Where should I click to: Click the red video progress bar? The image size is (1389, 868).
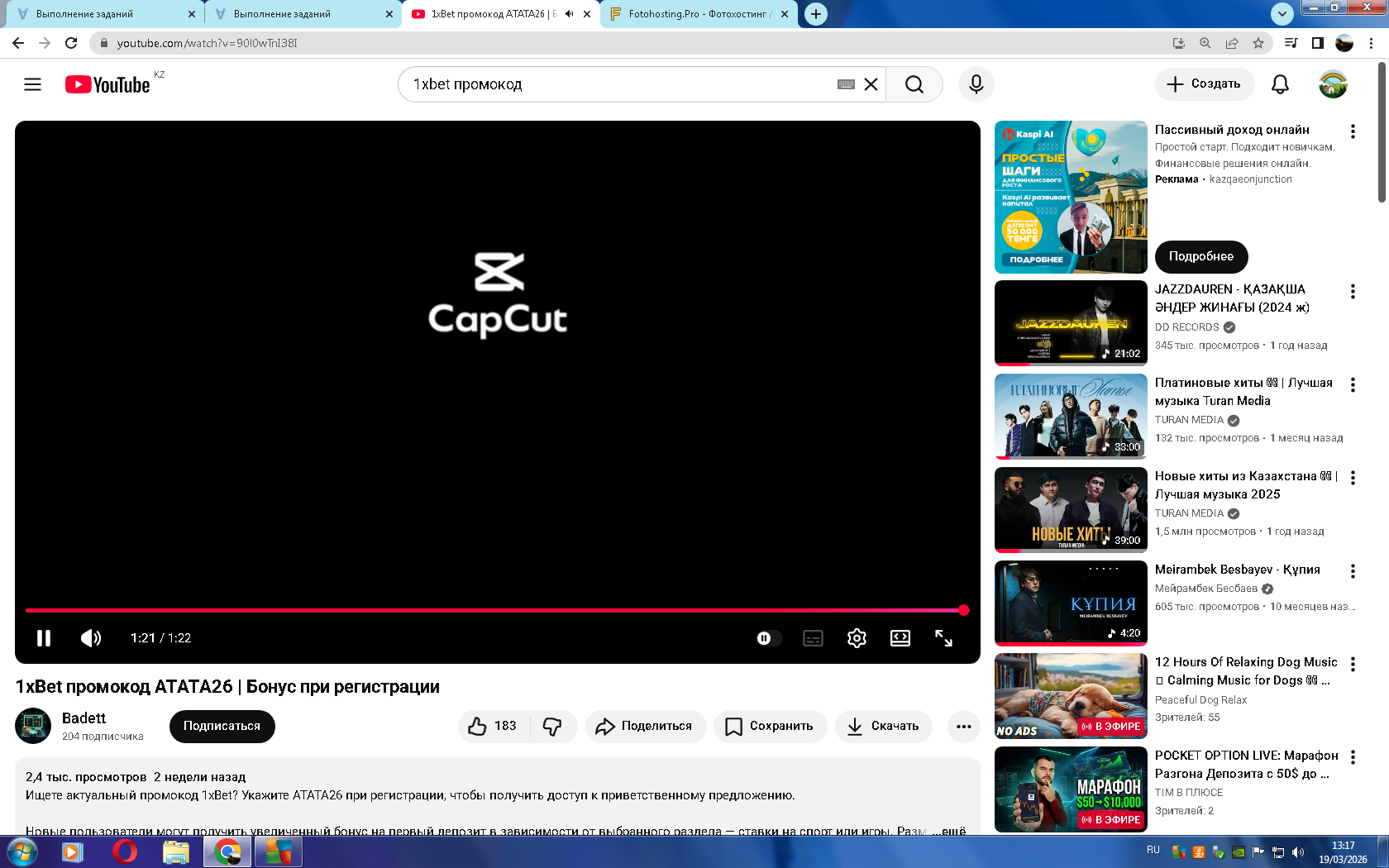tap(494, 610)
